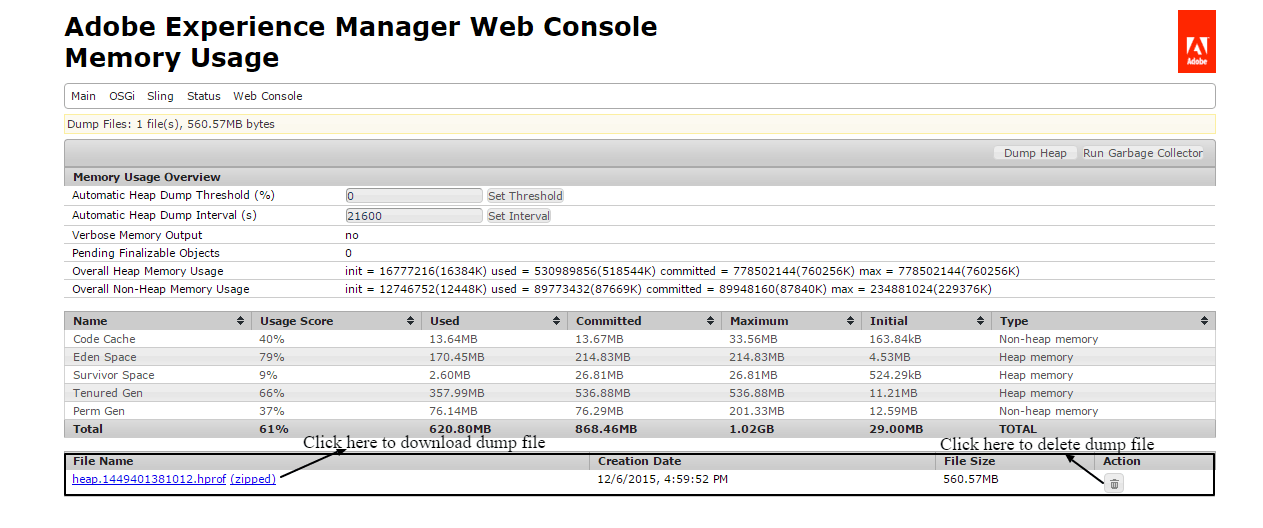The image size is (1263, 528).
Task: Sort table by Committed column arrows
Action: [x=711, y=321]
